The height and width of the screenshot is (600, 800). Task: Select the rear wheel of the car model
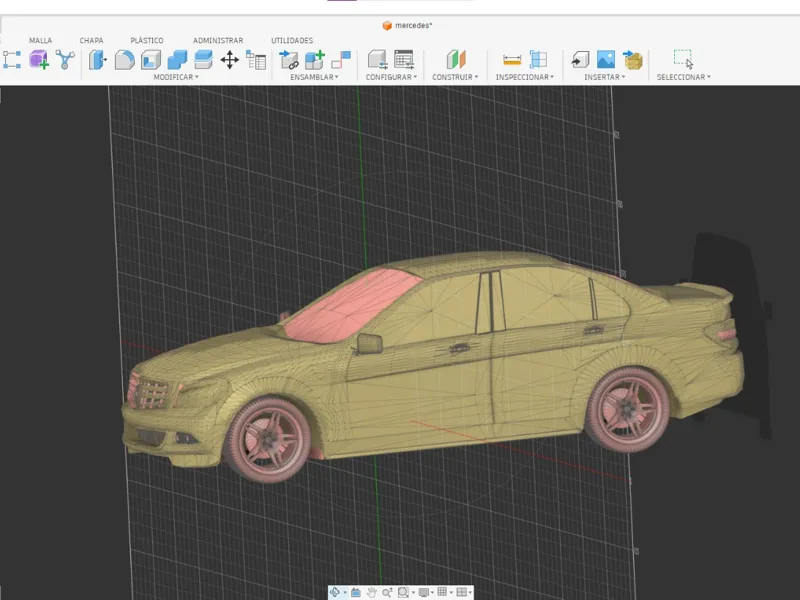point(628,410)
